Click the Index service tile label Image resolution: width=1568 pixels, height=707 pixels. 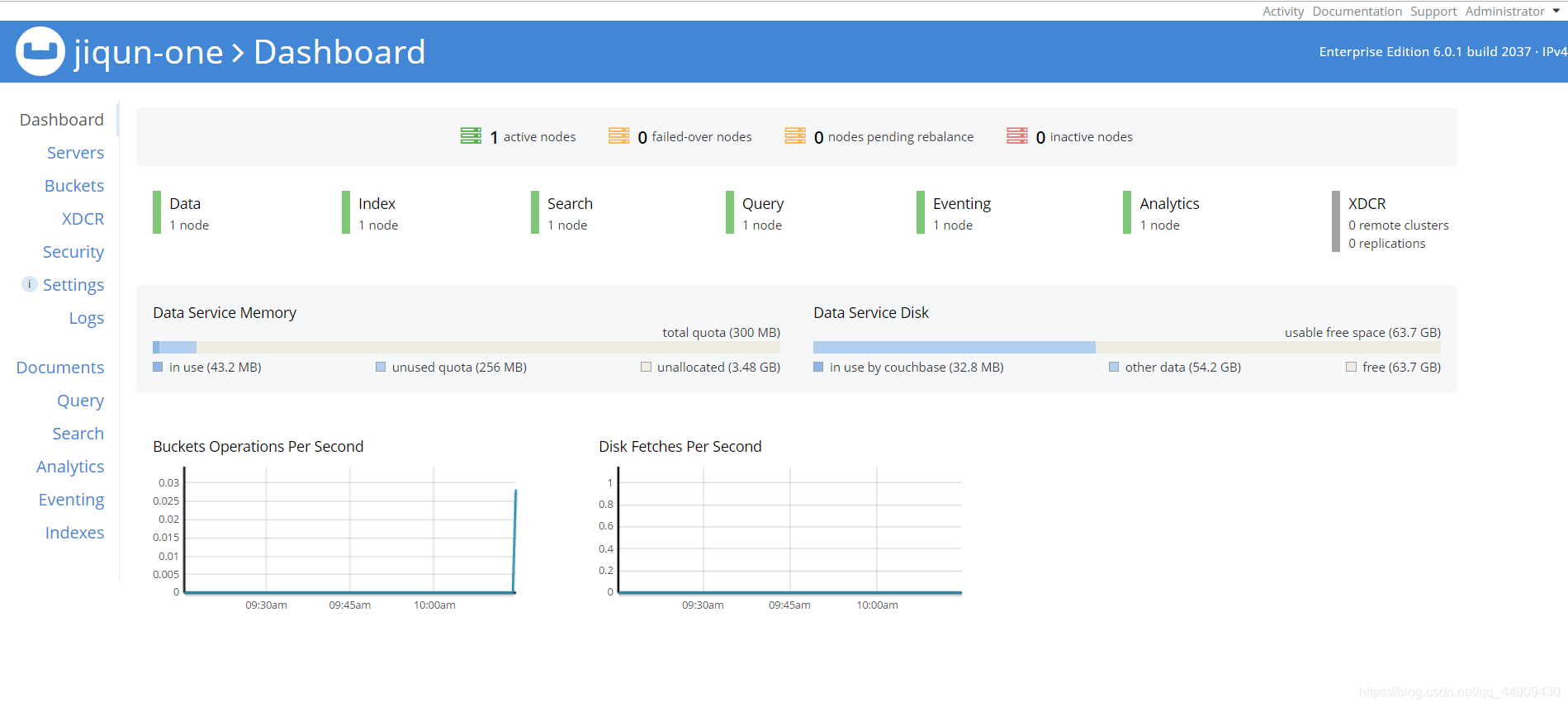[x=377, y=203]
